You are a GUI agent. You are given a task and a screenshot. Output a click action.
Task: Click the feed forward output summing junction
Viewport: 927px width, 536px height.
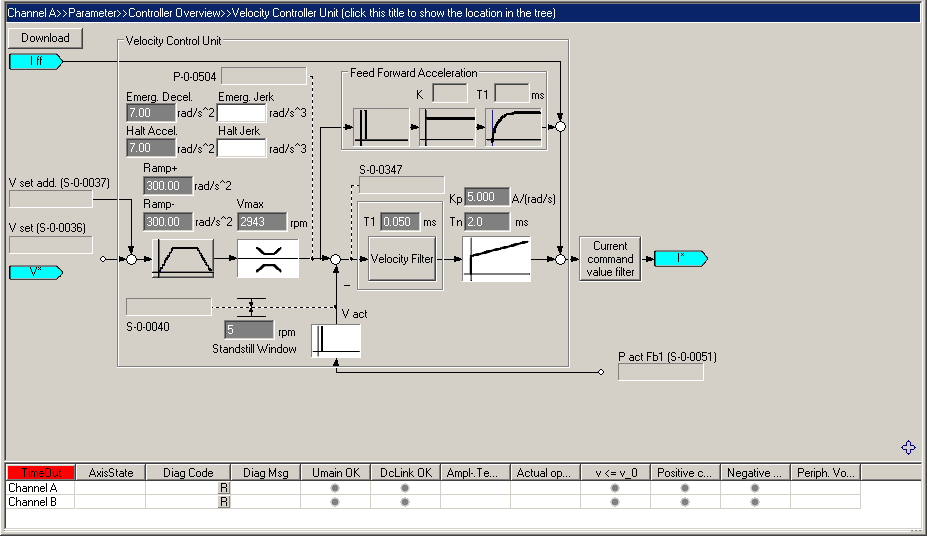coord(560,126)
